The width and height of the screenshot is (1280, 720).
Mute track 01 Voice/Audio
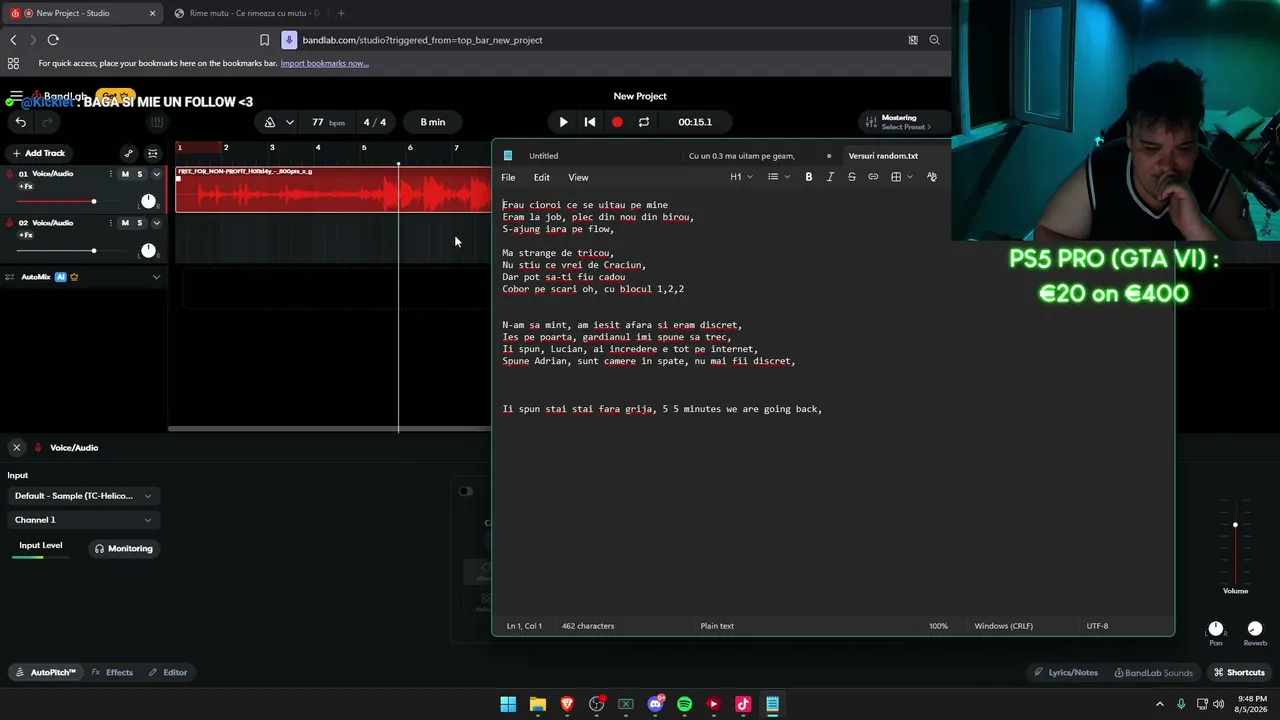125,174
